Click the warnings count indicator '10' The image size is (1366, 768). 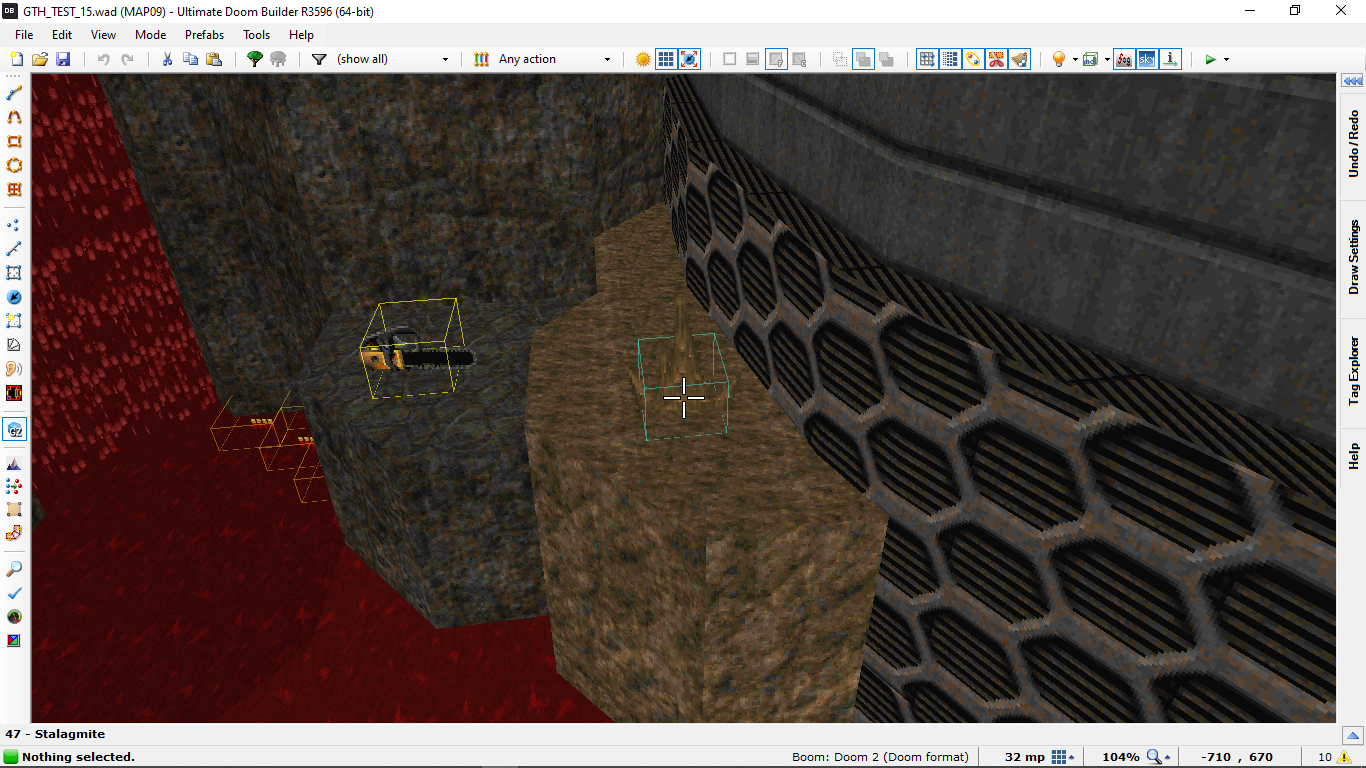(1335, 757)
